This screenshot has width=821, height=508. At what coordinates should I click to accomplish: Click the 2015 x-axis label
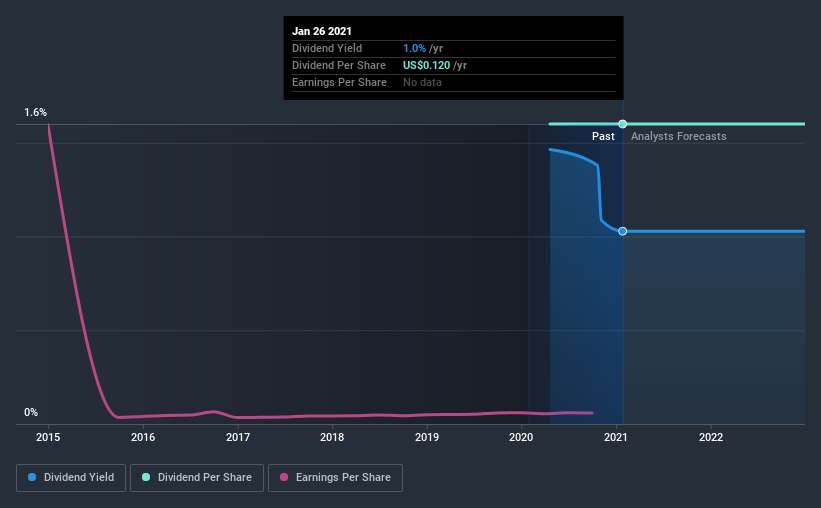click(48, 437)
